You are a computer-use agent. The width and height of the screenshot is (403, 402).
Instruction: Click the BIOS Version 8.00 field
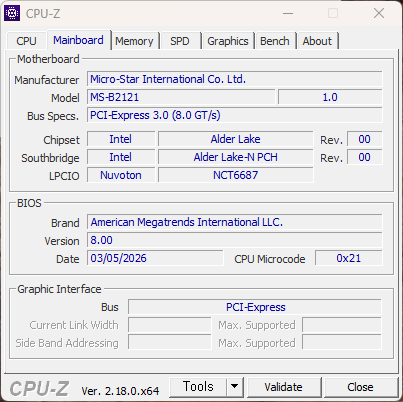point(235,240)
